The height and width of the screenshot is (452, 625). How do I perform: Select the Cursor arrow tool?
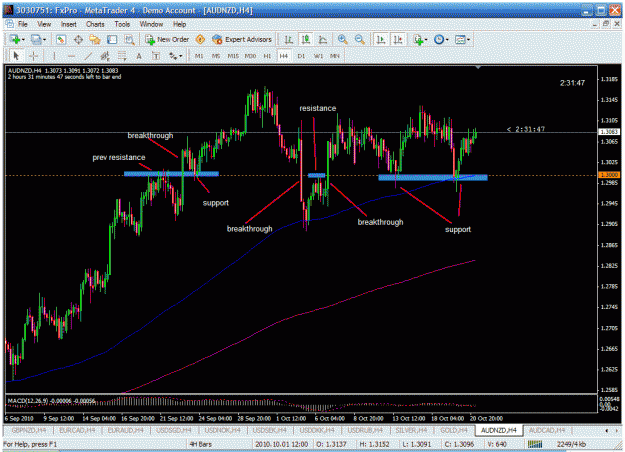coord(16,56)
